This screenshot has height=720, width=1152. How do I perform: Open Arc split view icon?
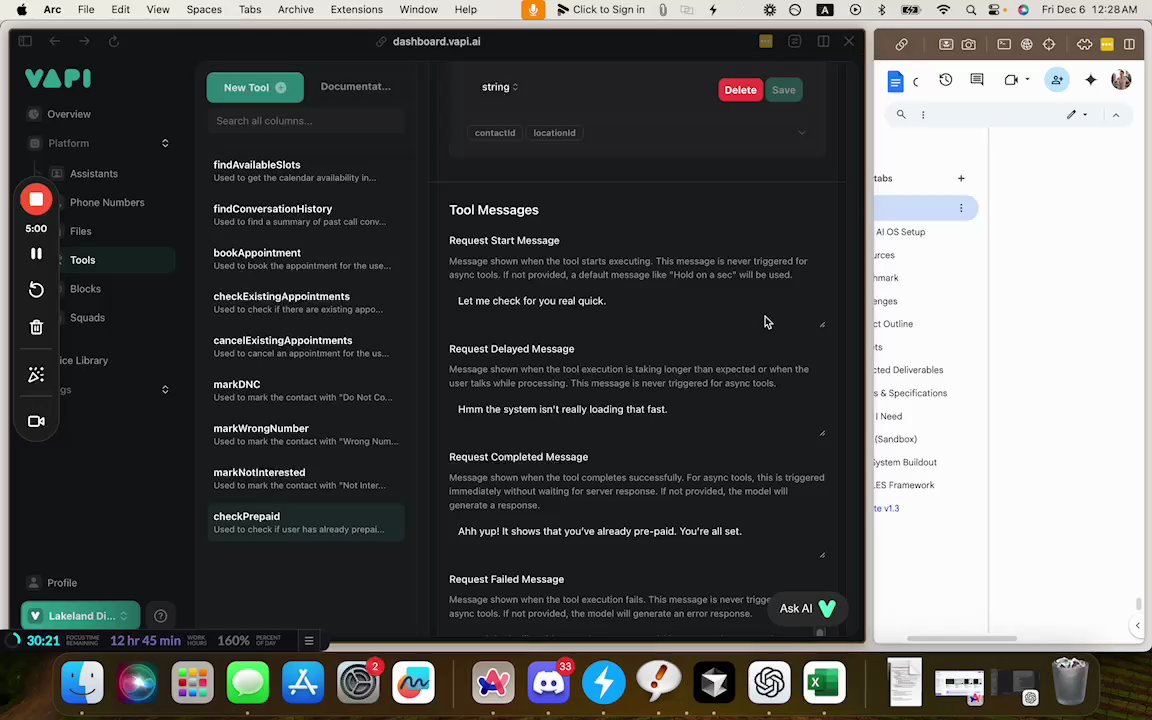tap(824, 41)
